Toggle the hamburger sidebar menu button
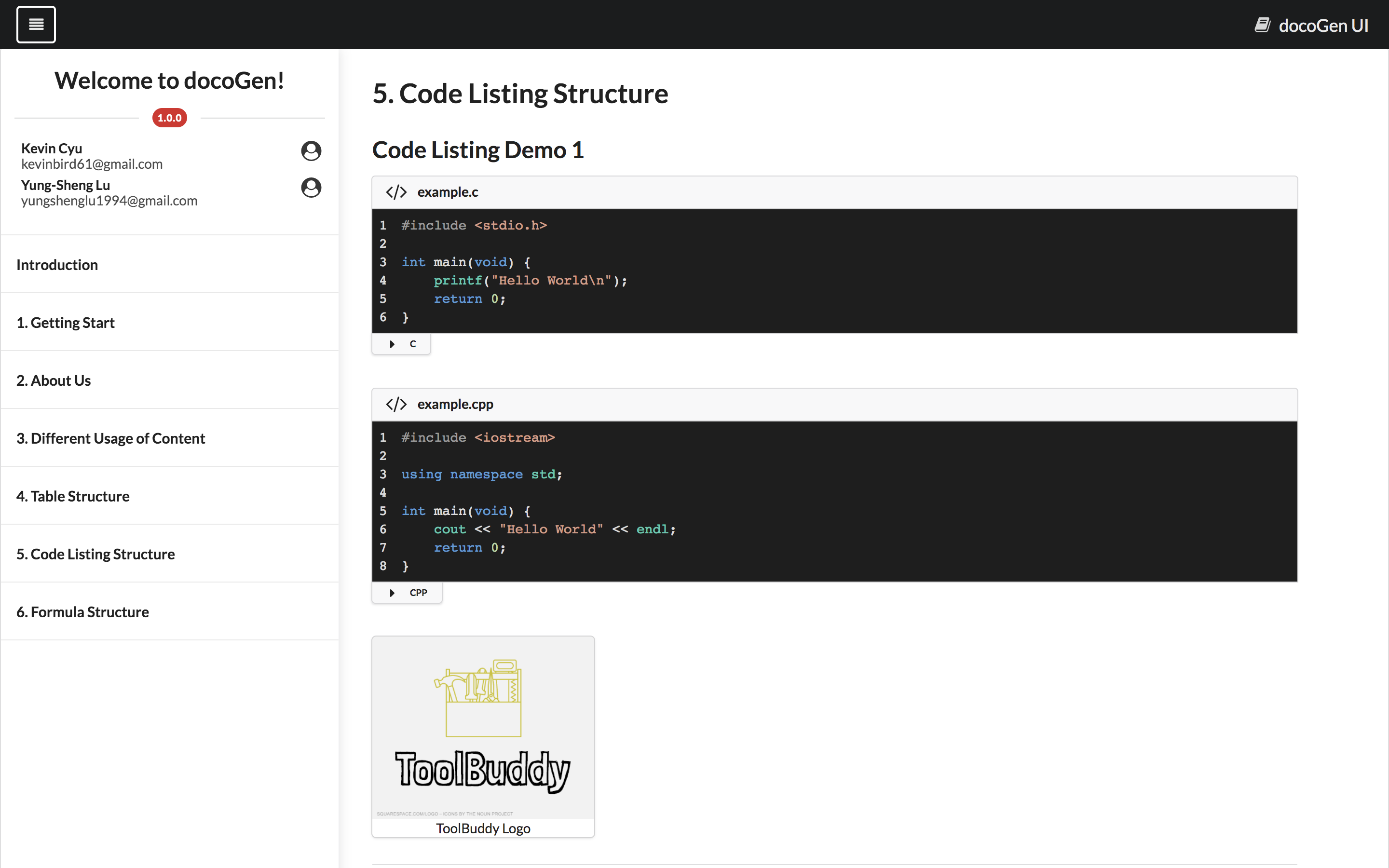The image size is (1389, 868). (x=36, y=25)
